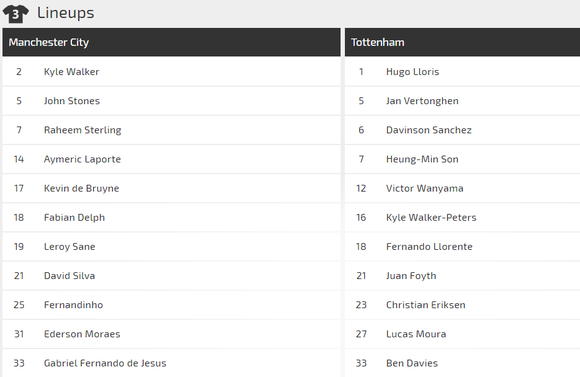Viewport: 580px width, 377px height.
Task: Select the Manchester City header
Action: [x=171, y=42]
